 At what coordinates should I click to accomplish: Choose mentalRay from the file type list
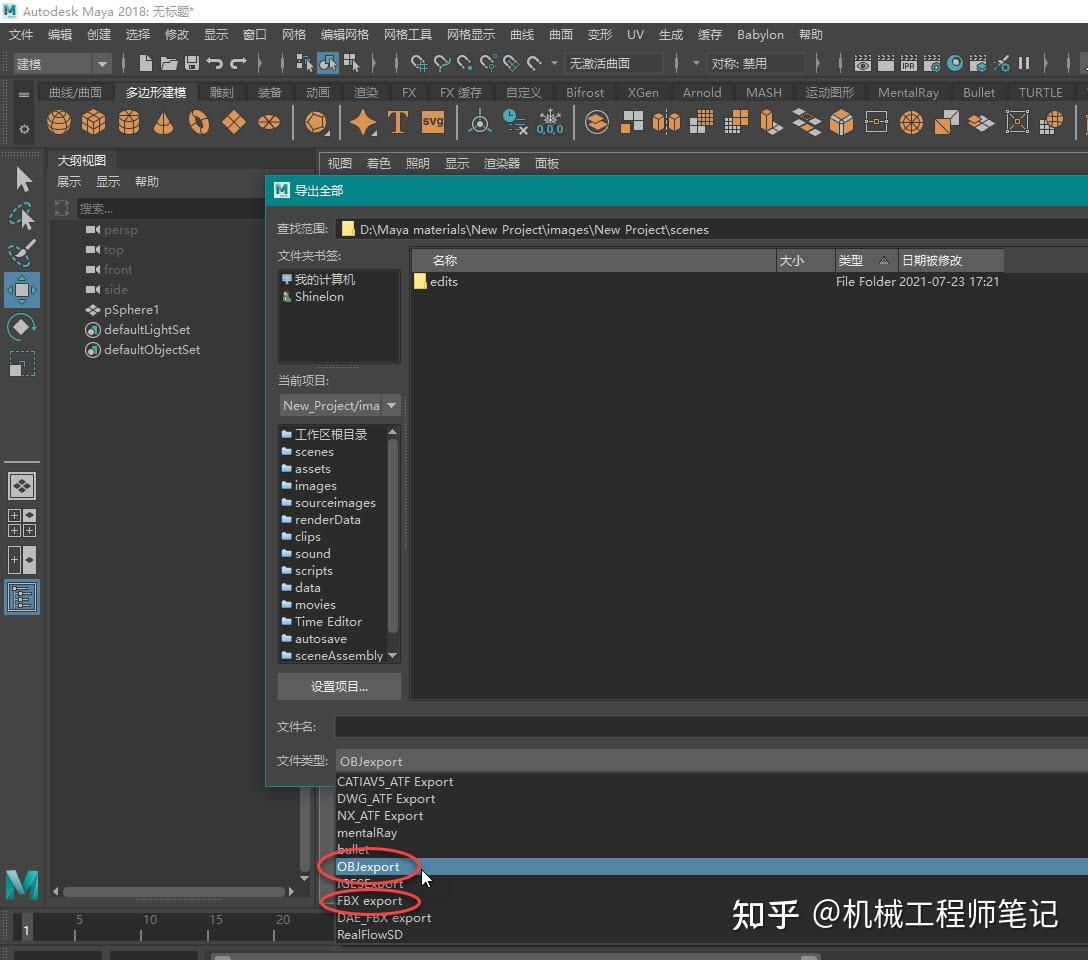[x=712, y=832]
